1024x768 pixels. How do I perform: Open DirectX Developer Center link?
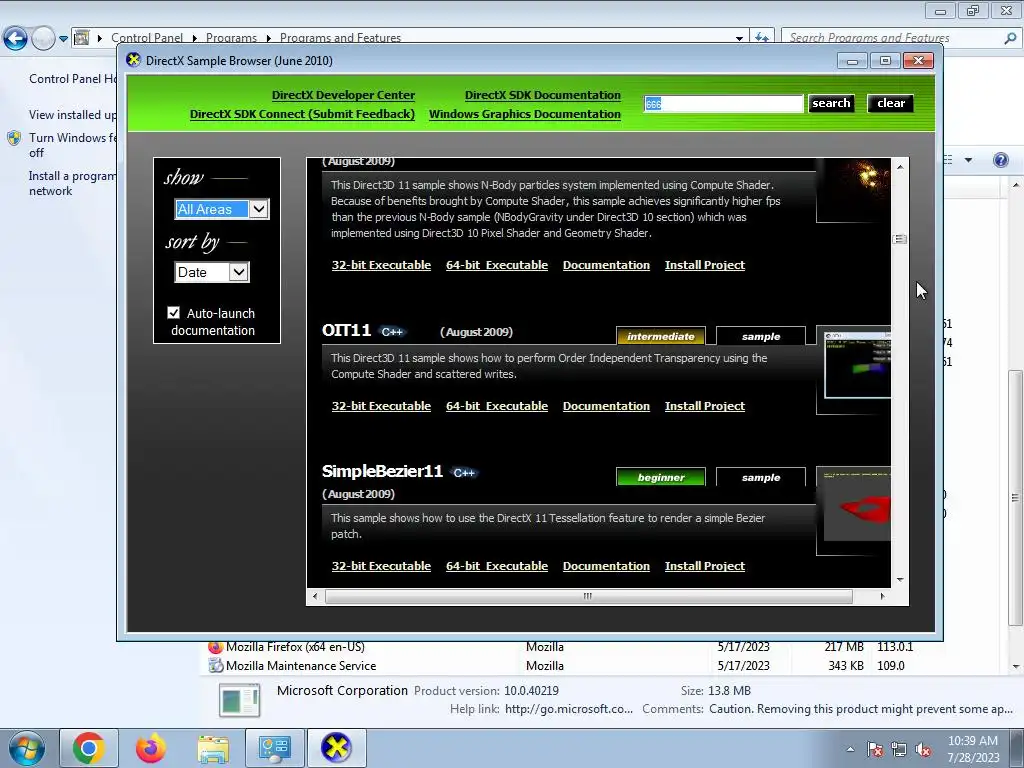point(343,95)
